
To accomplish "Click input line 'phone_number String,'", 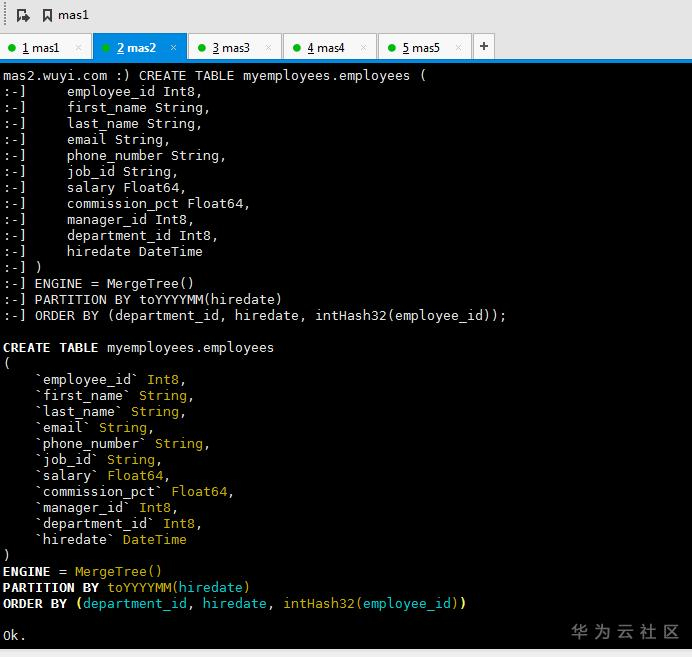I will [x=146, y=156].
